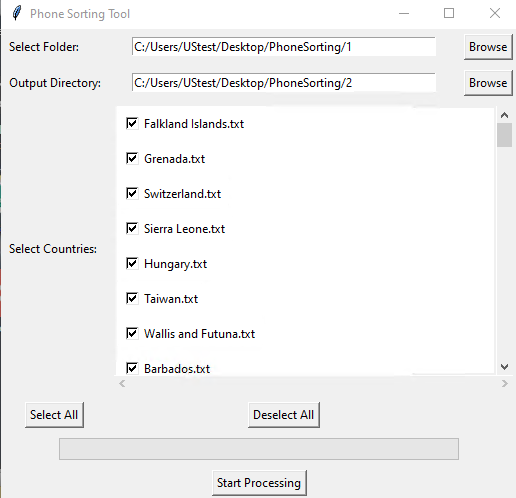Click the vertical scrollbar thumb
Viewport: 516px width, 498px height.
[504, 135]
